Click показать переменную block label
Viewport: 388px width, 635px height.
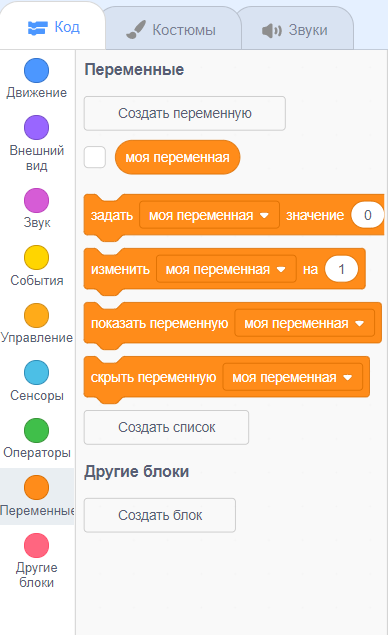click(159, 324)
